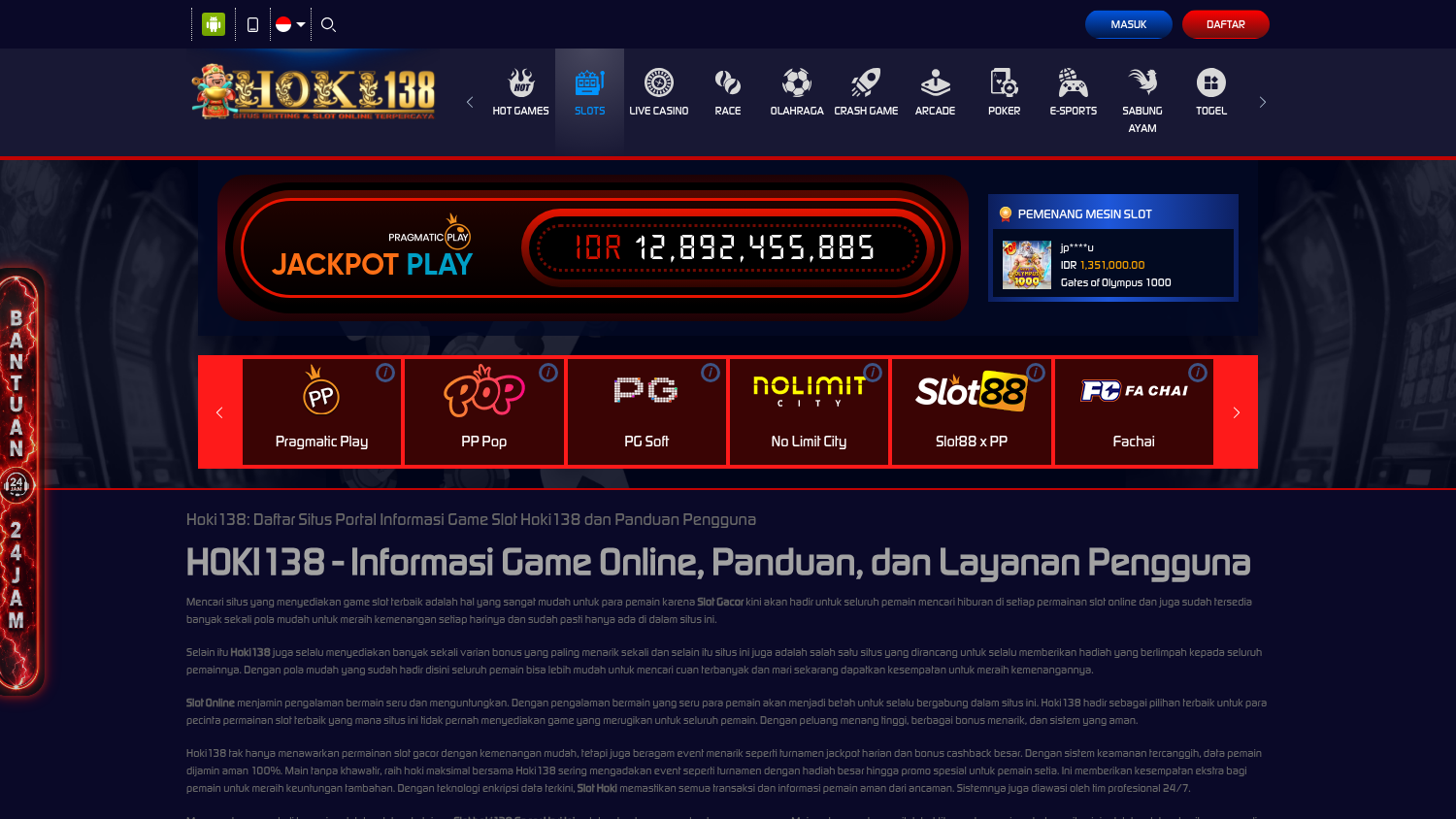The height and width of the screenshot is (819, 1456).
Task: Open the Sabung Ayam category
Action: 1142,101
